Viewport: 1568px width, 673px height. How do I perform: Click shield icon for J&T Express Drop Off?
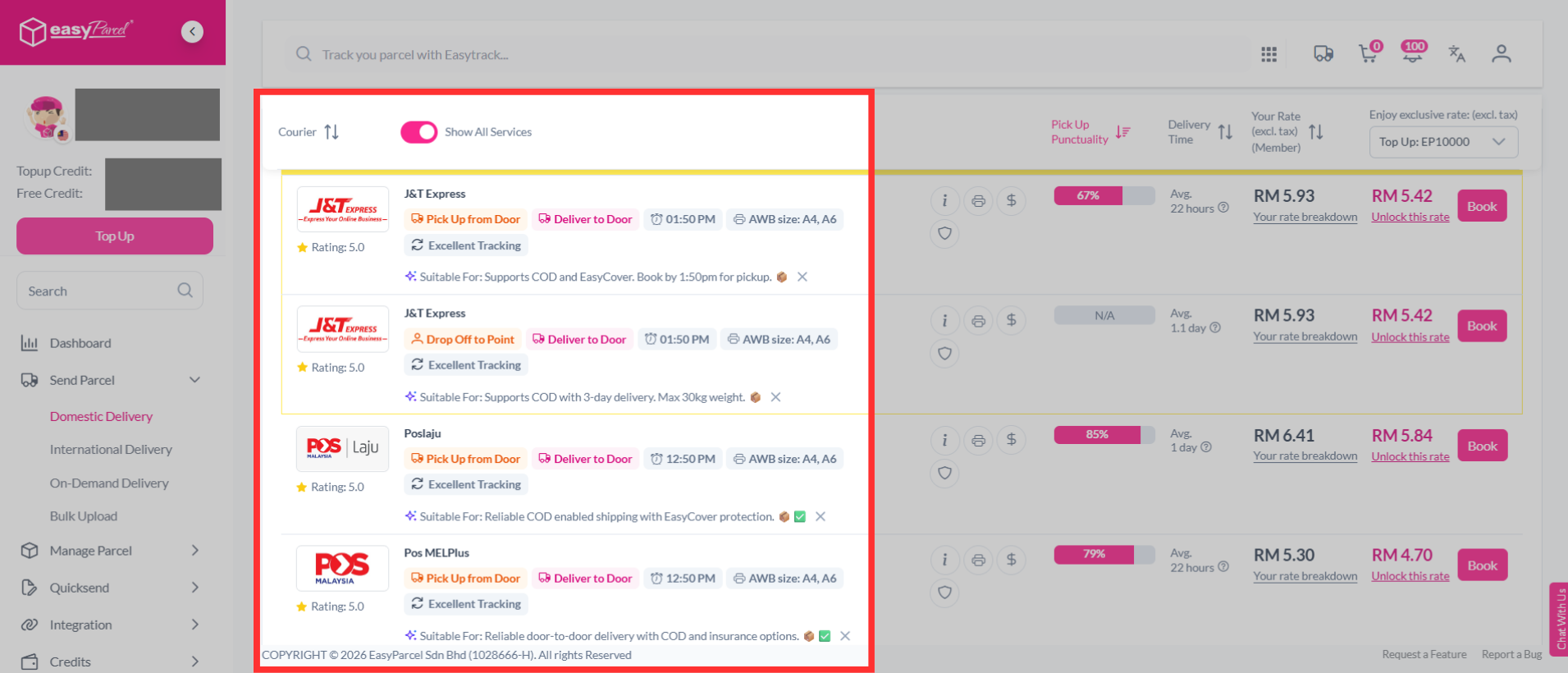tap(944, 354)
